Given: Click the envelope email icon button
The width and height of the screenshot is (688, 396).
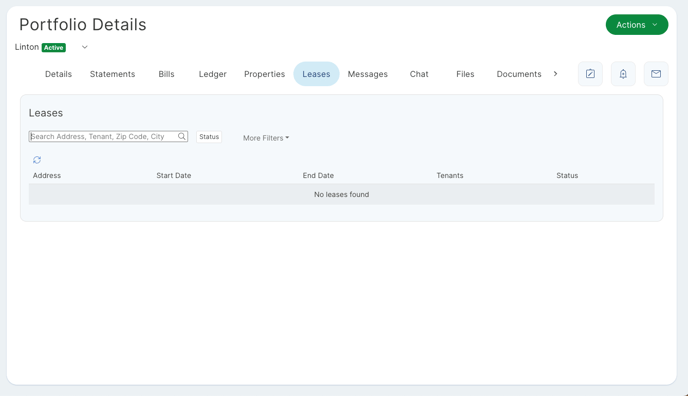Looking at the screenshot, I should pyautogui.click(x=656, y=74).
